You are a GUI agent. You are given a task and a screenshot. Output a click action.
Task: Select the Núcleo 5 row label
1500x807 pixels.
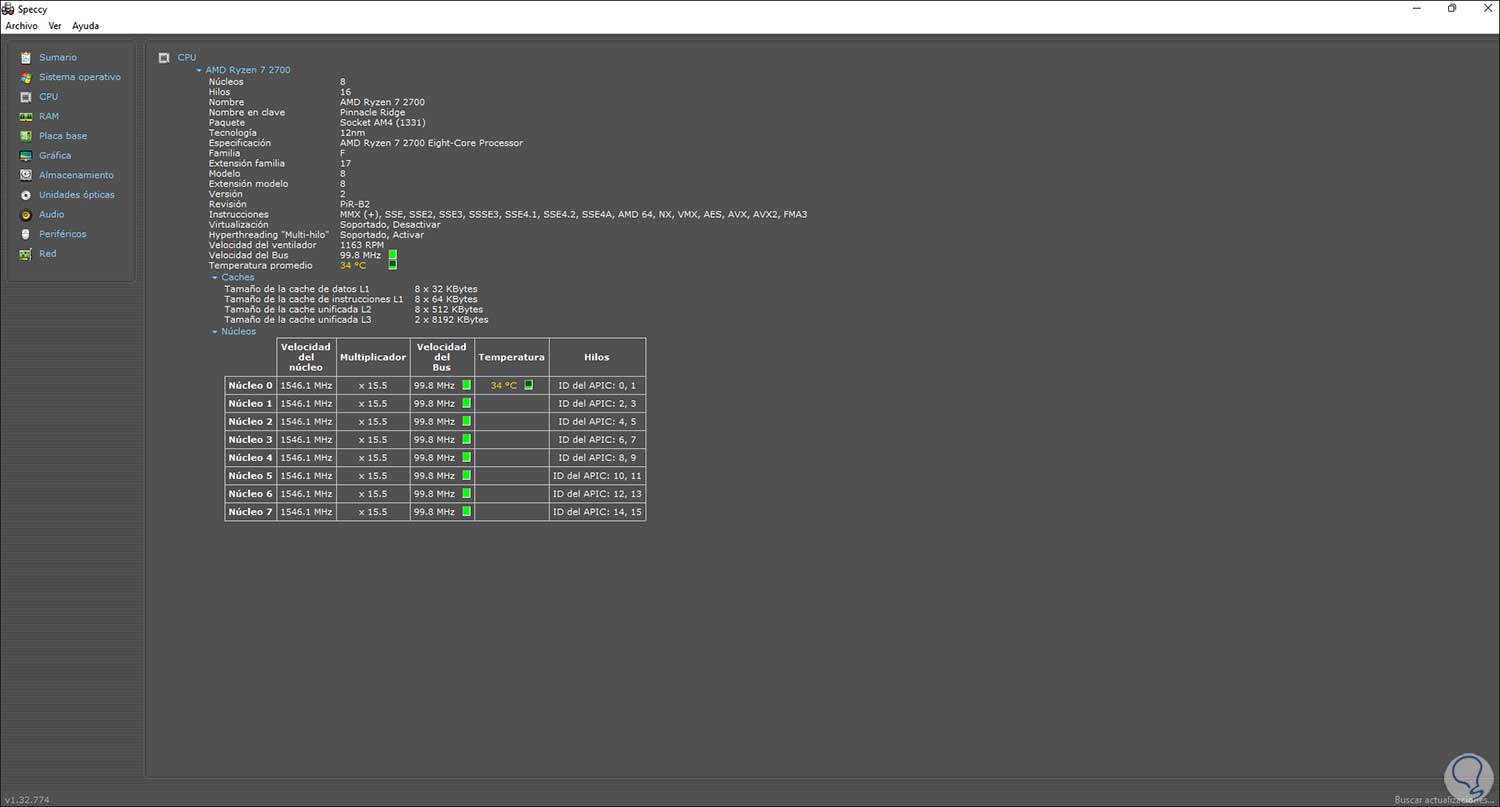[x=250, y=475]
